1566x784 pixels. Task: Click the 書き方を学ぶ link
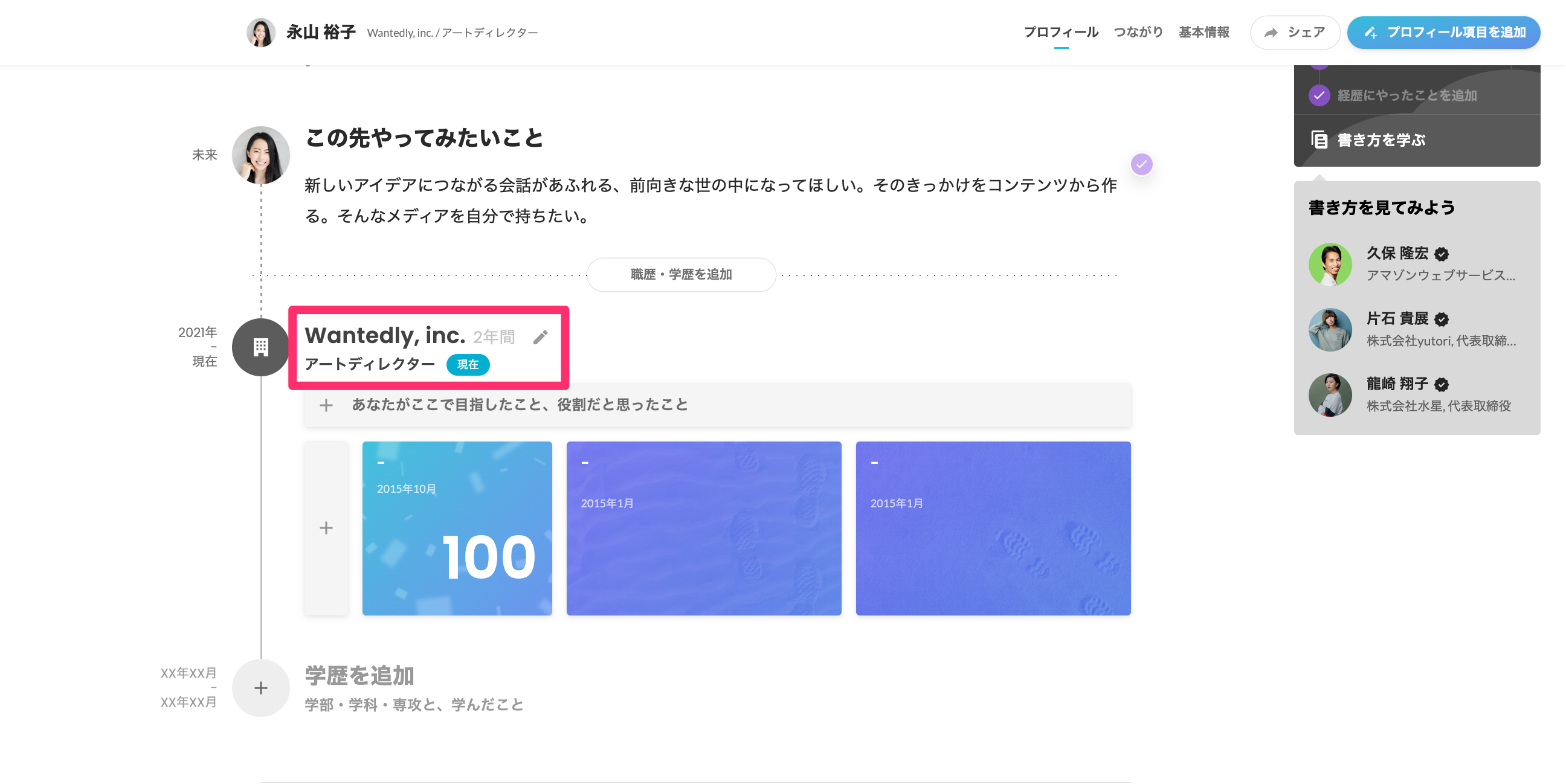pos(1381,140)
